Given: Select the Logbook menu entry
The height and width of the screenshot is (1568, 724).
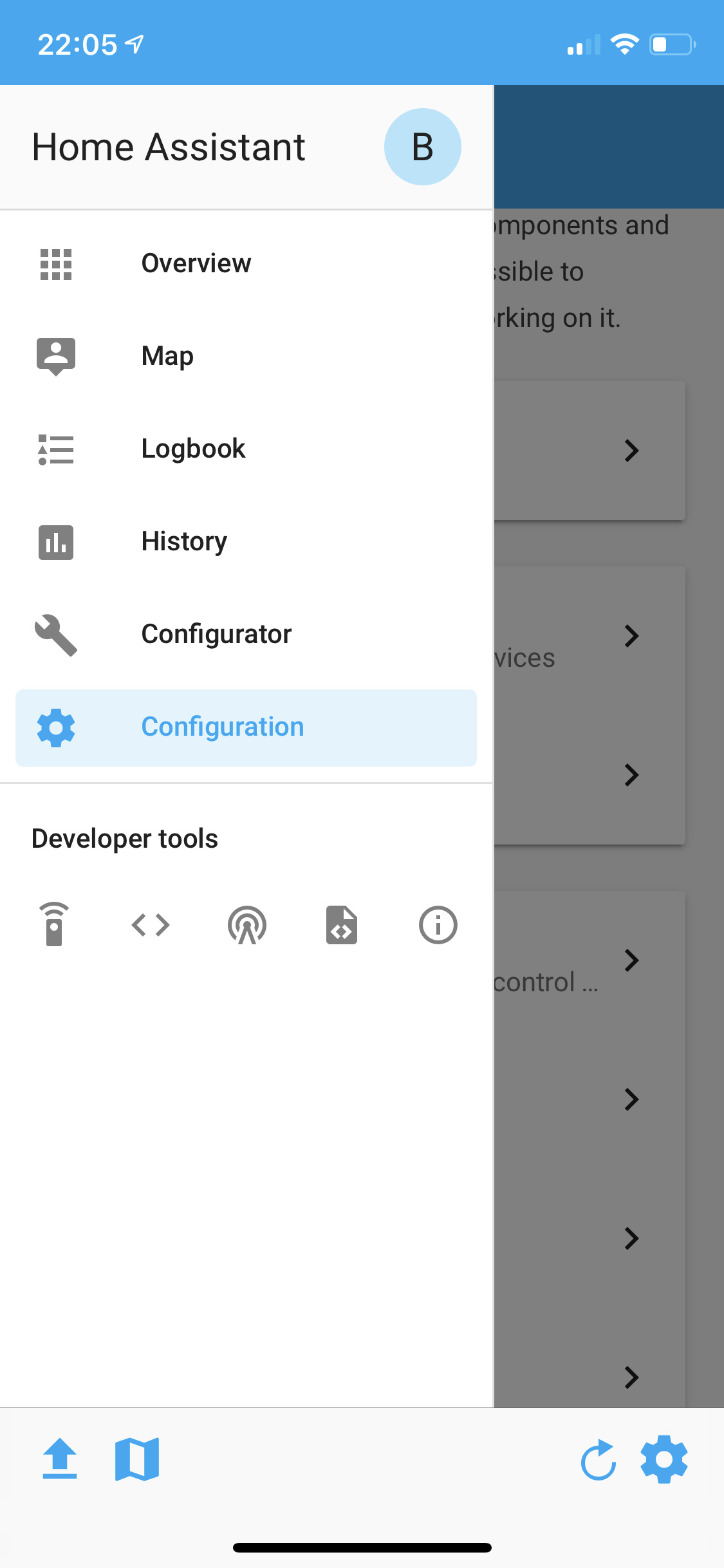Looking at the screenshot, I should pos(193,449).
